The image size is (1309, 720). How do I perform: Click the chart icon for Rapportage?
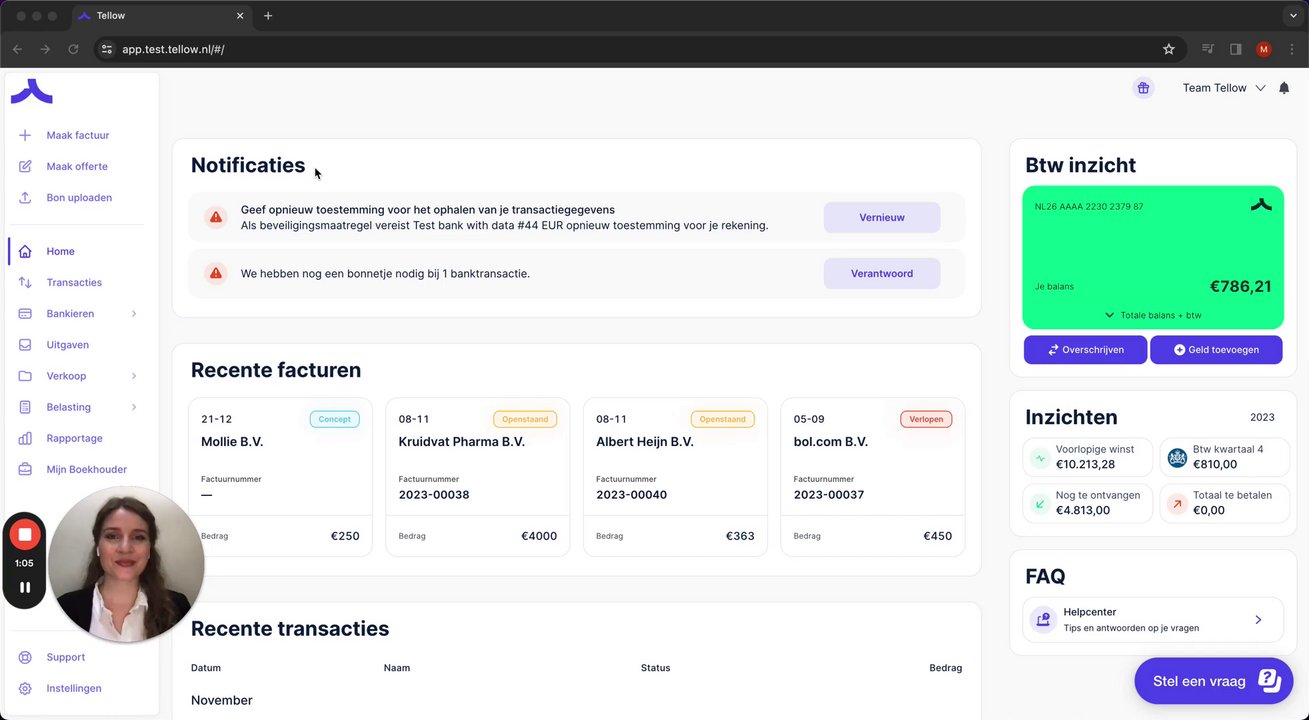(25, 438)
